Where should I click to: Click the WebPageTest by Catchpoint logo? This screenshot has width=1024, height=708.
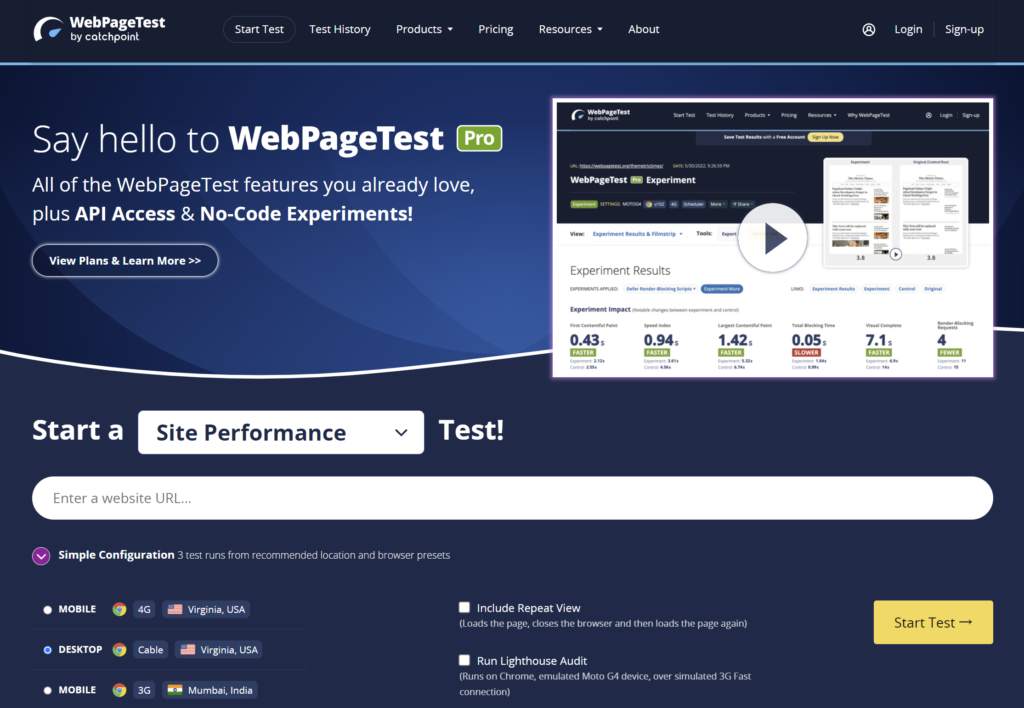(99, 29)
